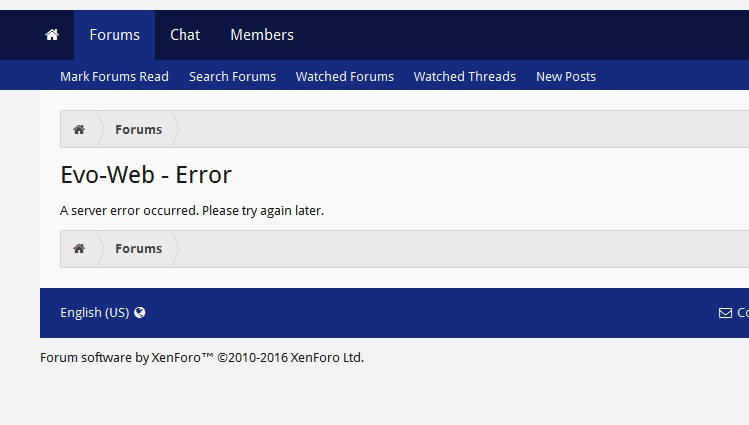The image size is (749, 425).
Task: Open the Search Forums link
Action: 232,76
